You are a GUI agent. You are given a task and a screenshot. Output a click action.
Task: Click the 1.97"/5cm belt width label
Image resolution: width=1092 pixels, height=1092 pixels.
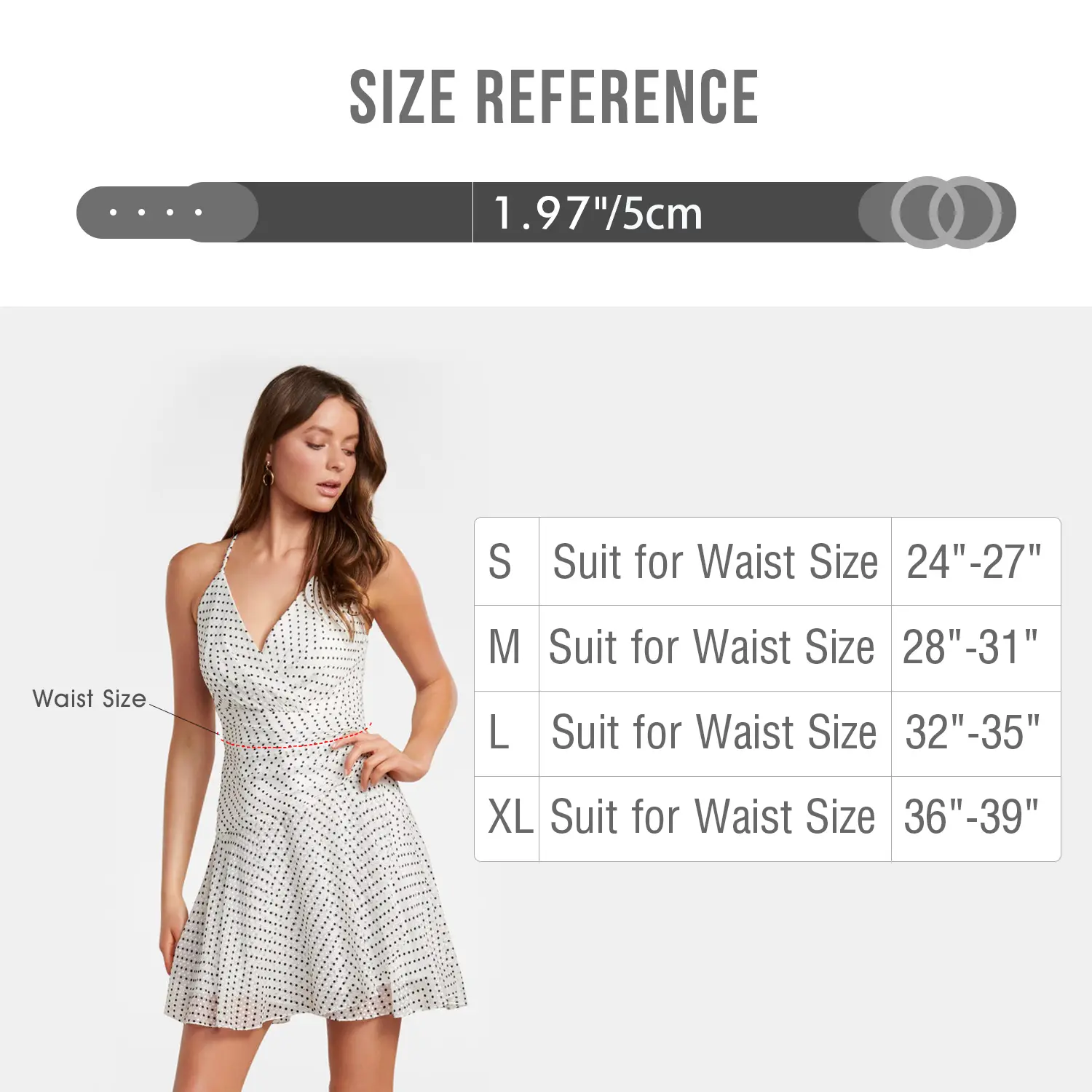[x=598, y=213]
